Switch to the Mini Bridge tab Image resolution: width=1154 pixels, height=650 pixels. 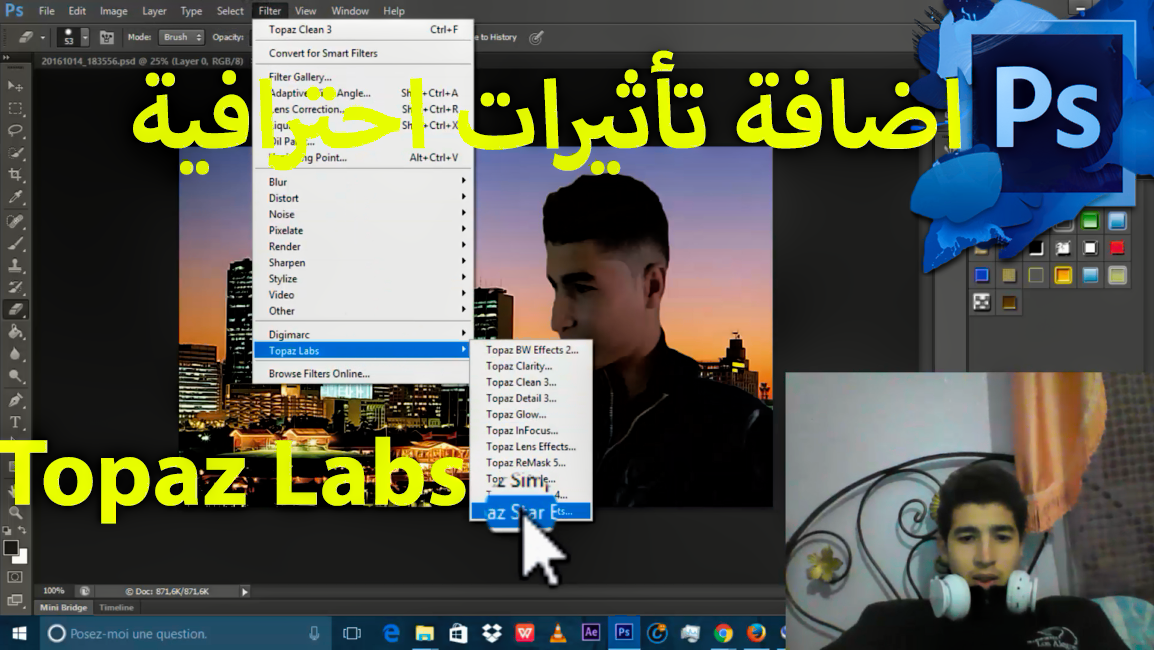(63, 607)
